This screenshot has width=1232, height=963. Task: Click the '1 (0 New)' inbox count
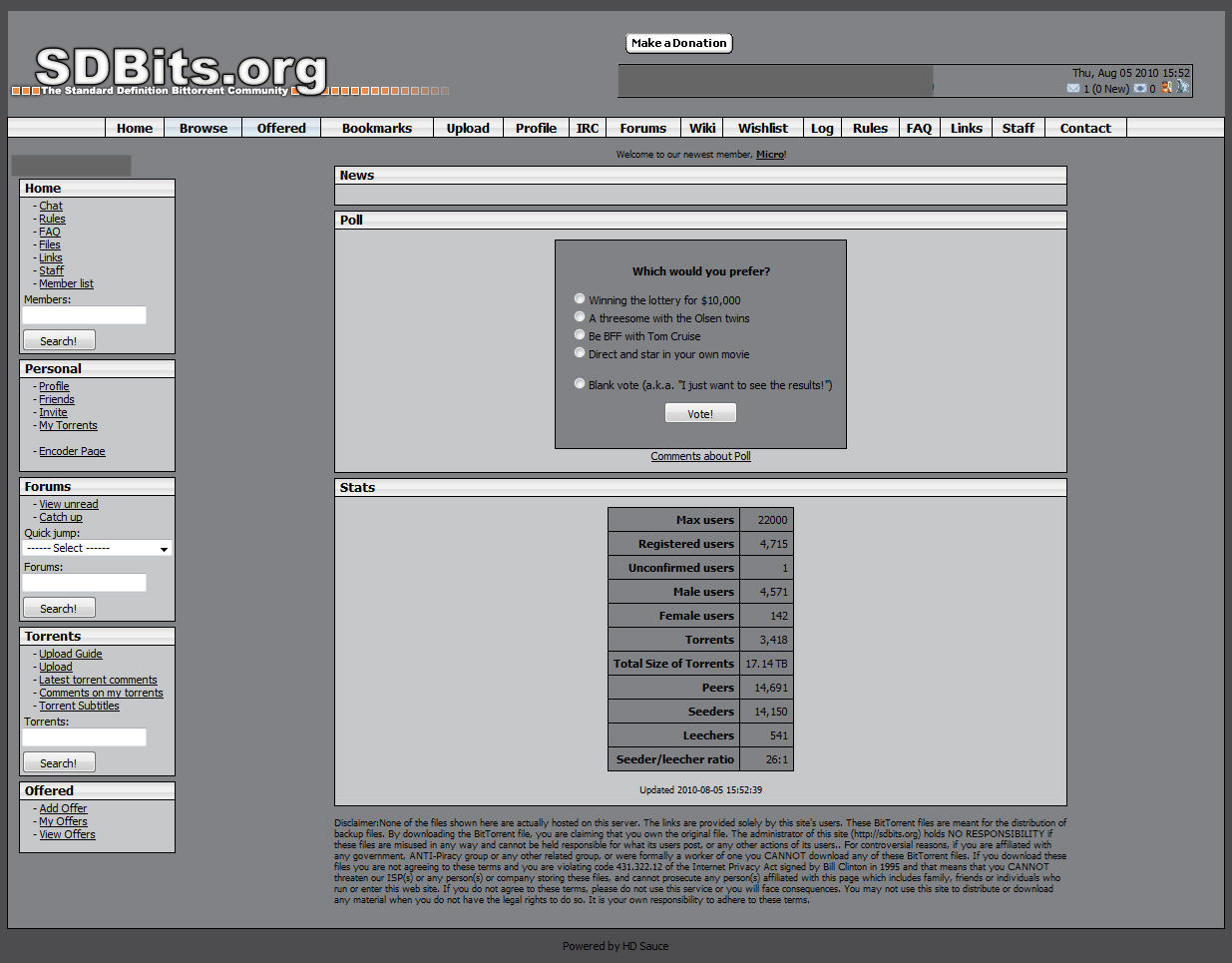point(1106,89)
